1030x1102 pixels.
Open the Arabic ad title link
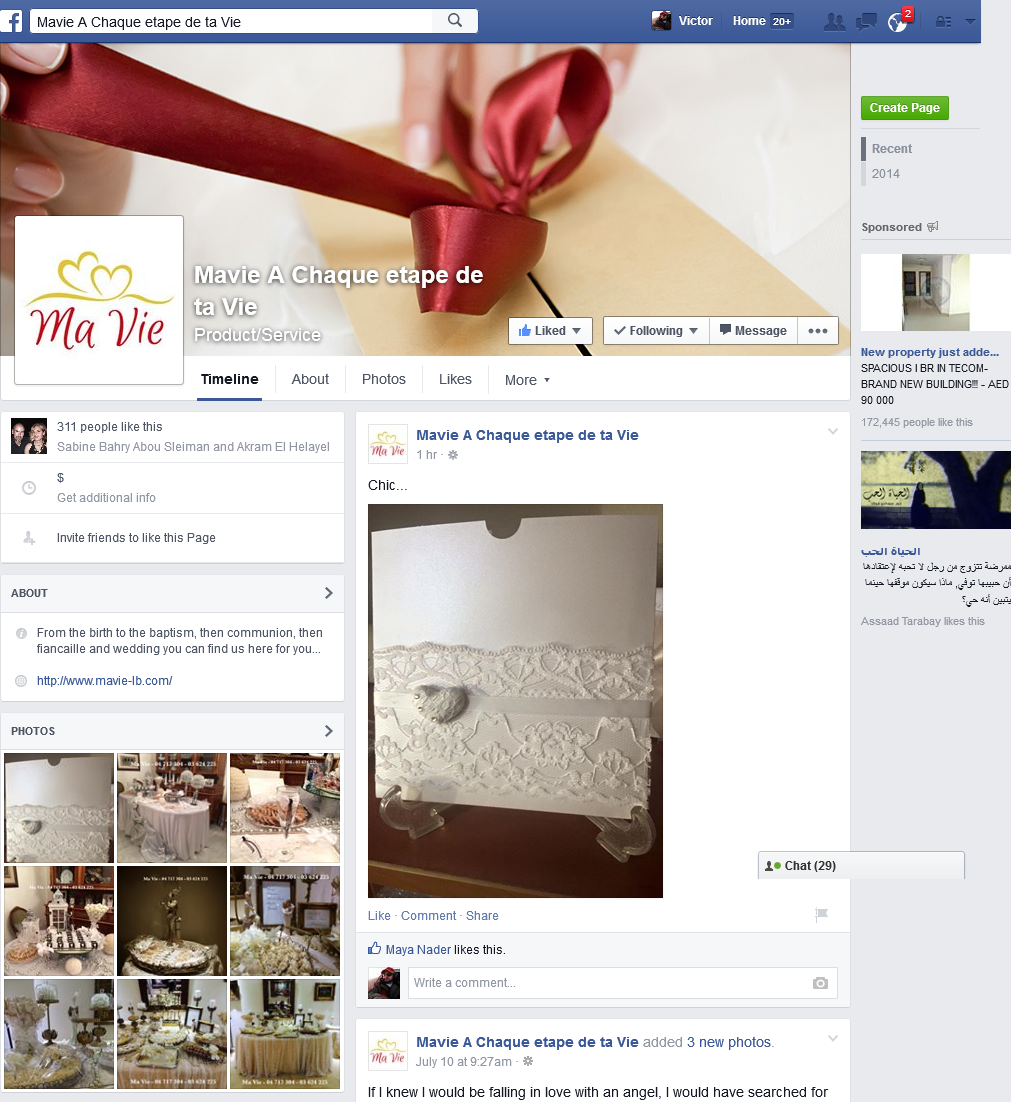pos(890,551)
